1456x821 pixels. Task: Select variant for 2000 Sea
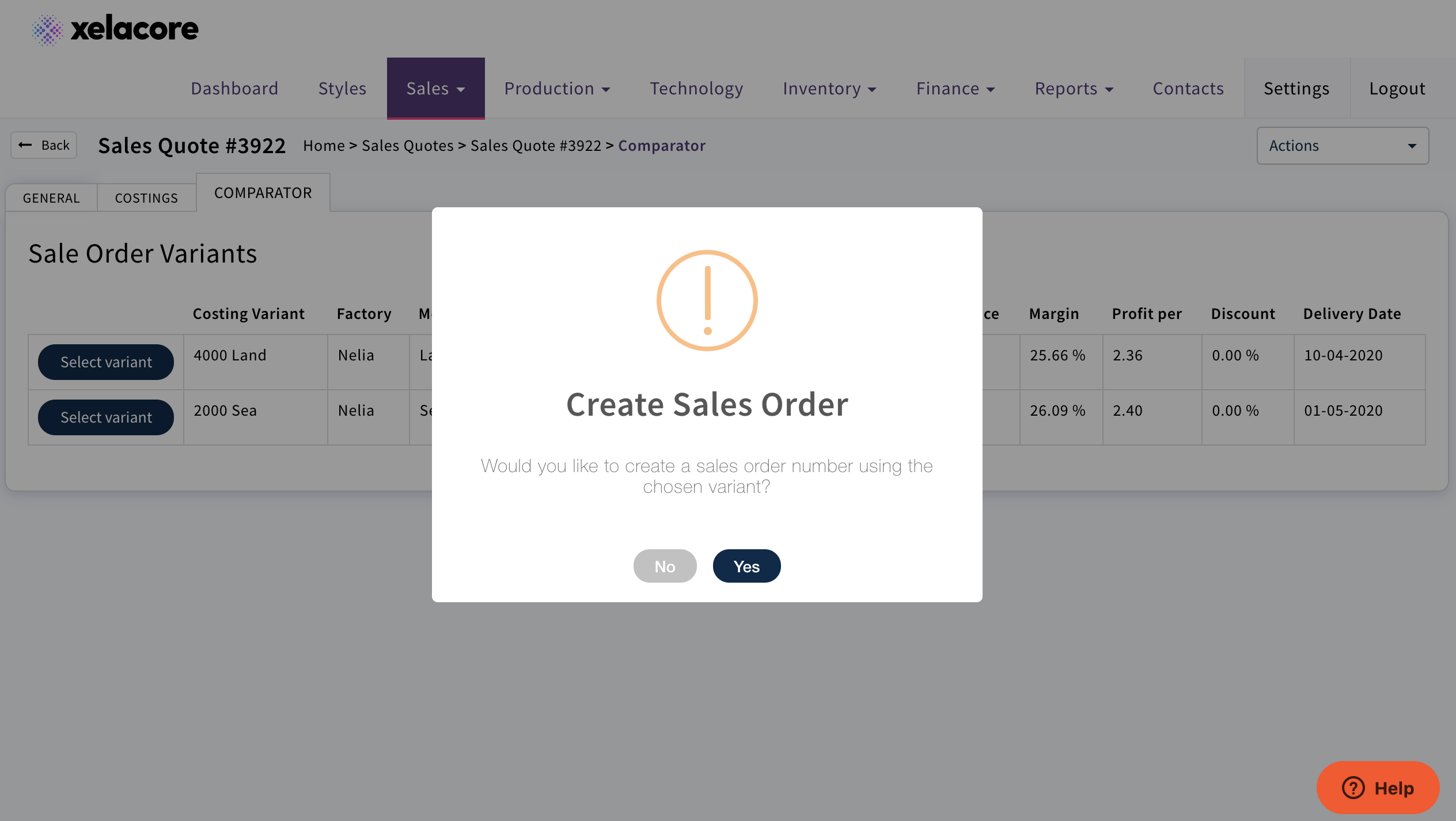(x=106, y=417)
